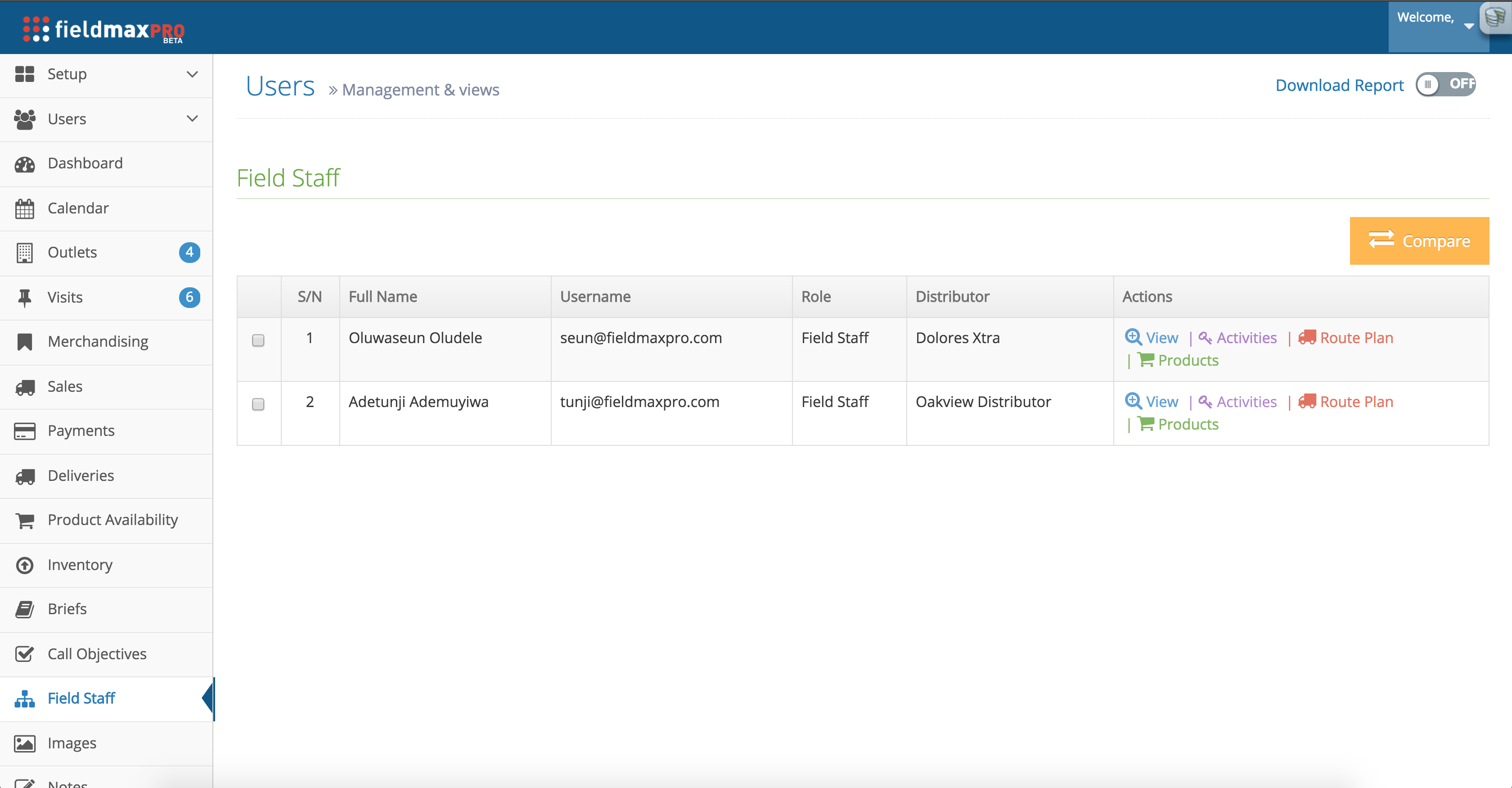
Task: Click the Calendar icon in sidebar
Action: point(25,208)
